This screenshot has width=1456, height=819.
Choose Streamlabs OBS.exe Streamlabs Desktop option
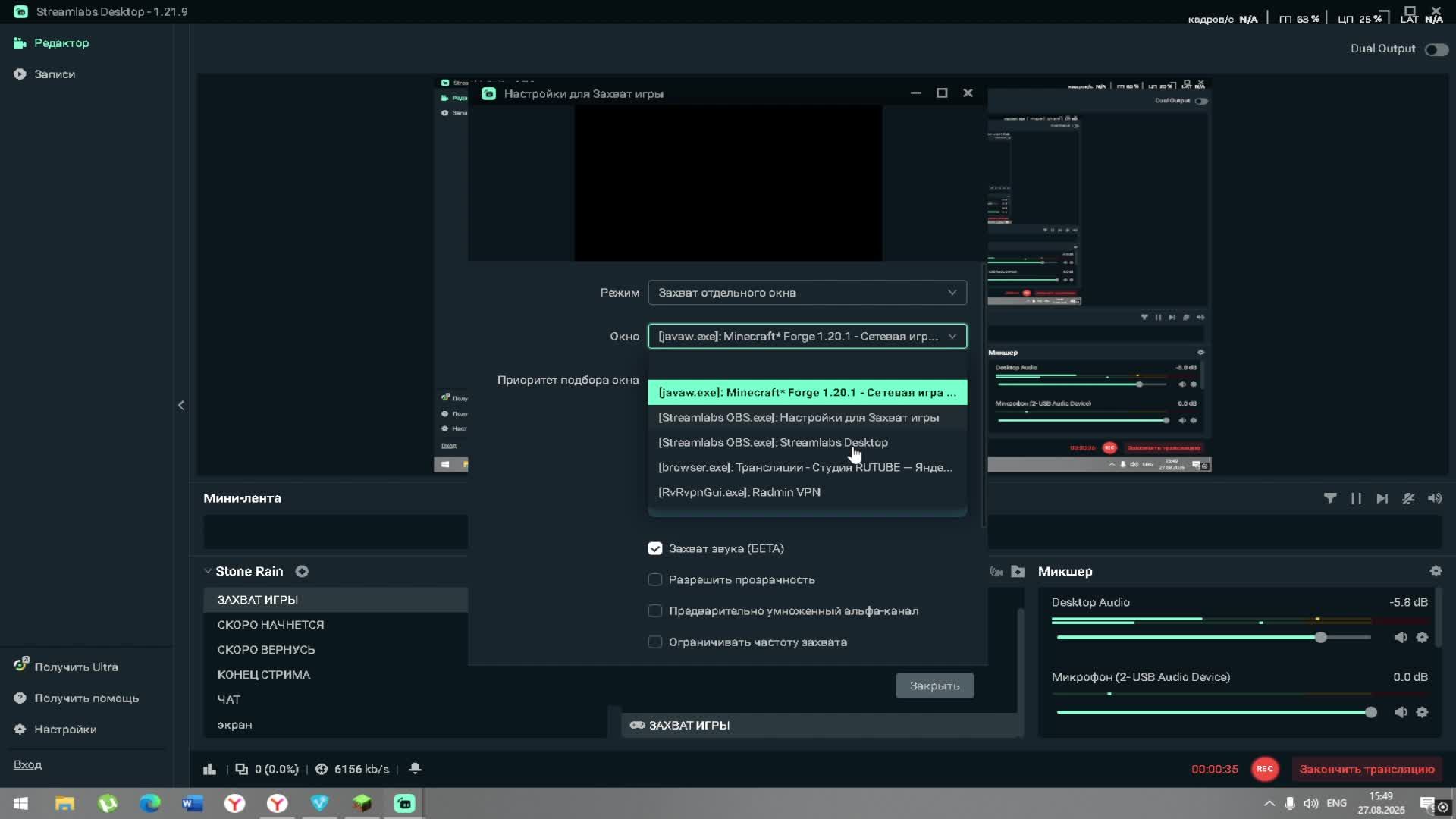click(808, 443)
